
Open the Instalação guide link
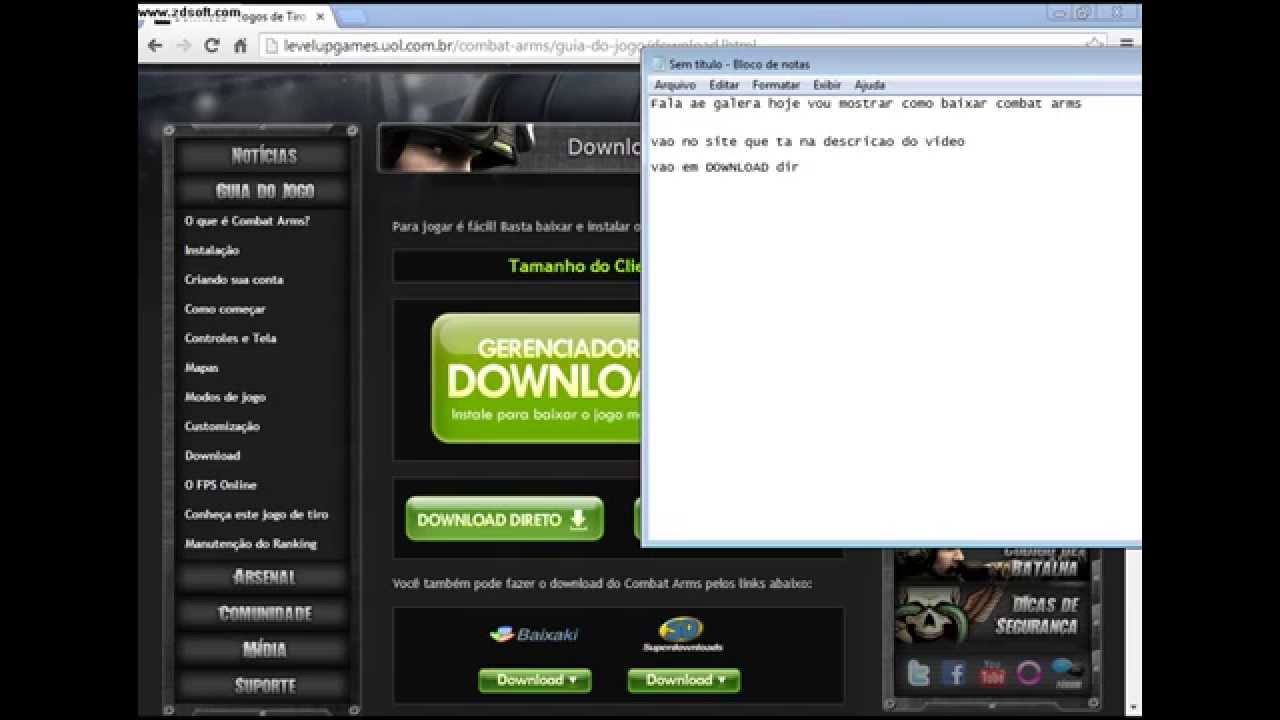click(x=212, y=250)
